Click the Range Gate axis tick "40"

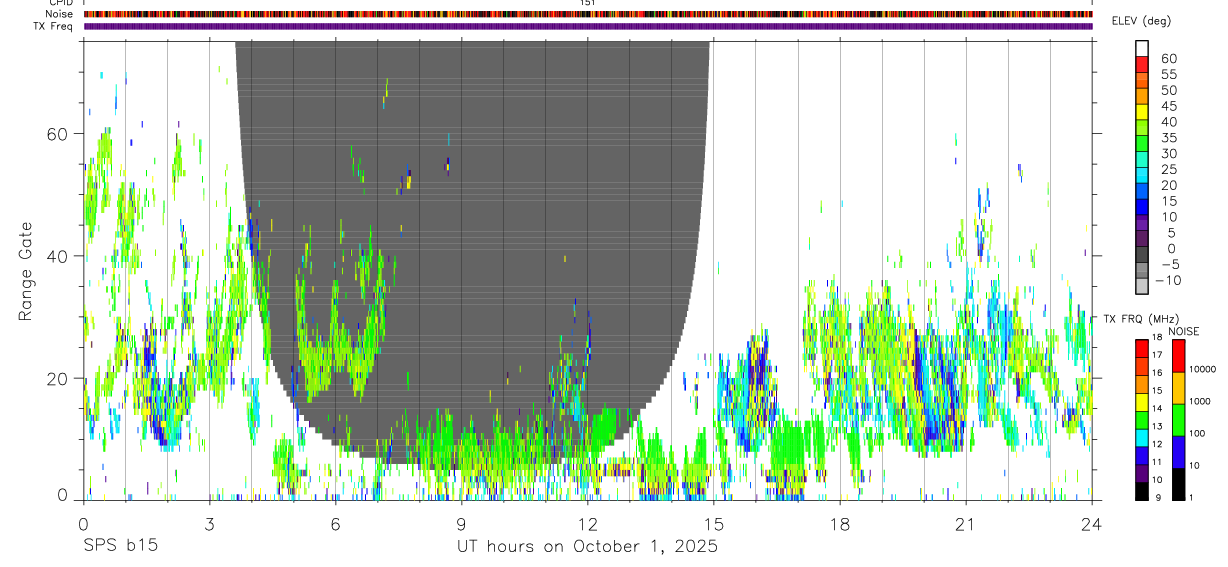(x=59, y=256)
